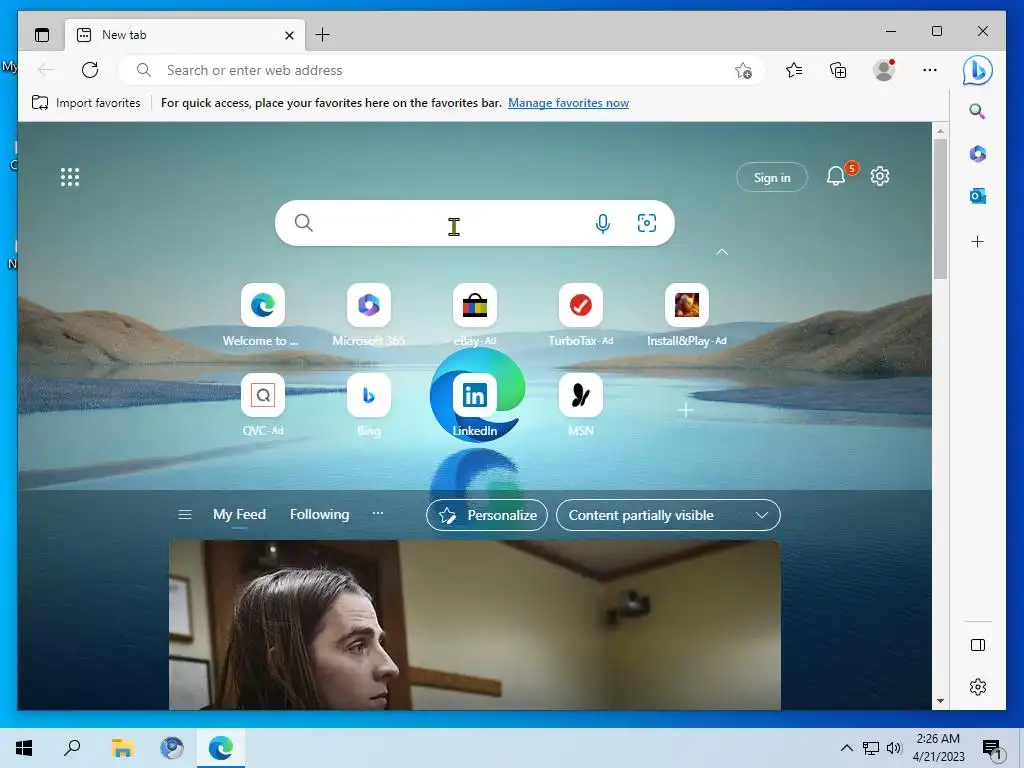The height and width of the screenshot is (768, 1024).
Task: Open the feed more options ellipsis
Action: [377, 513]
